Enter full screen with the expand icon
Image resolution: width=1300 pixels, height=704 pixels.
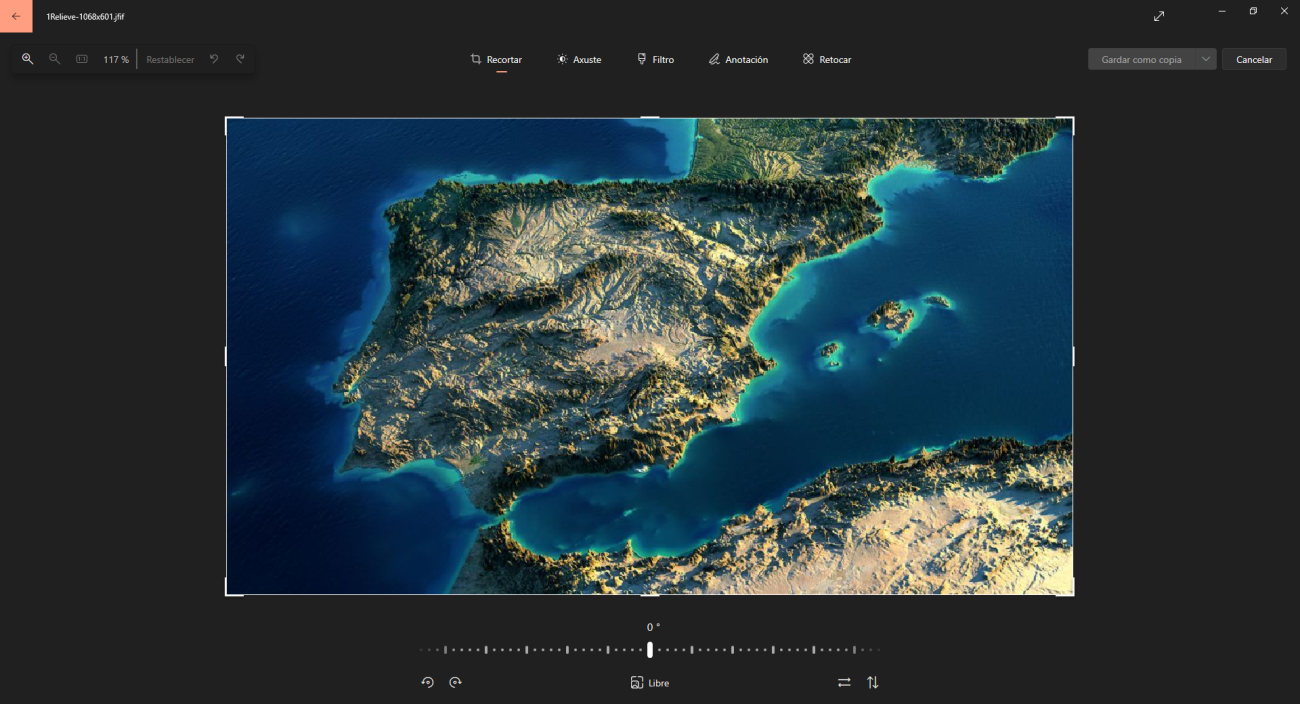pos(1159,16)
